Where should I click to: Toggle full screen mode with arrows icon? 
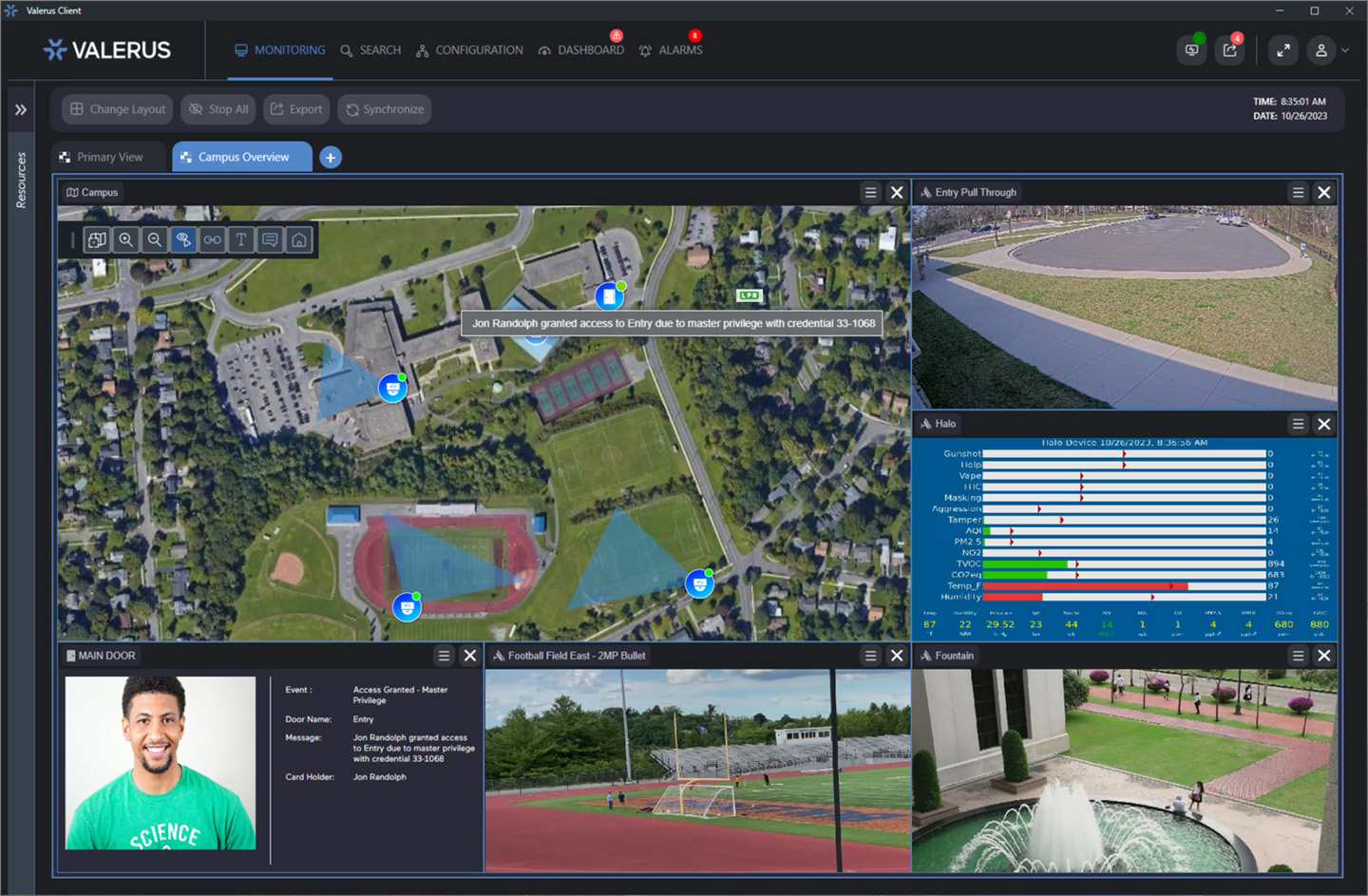(x=1283, y=50)
